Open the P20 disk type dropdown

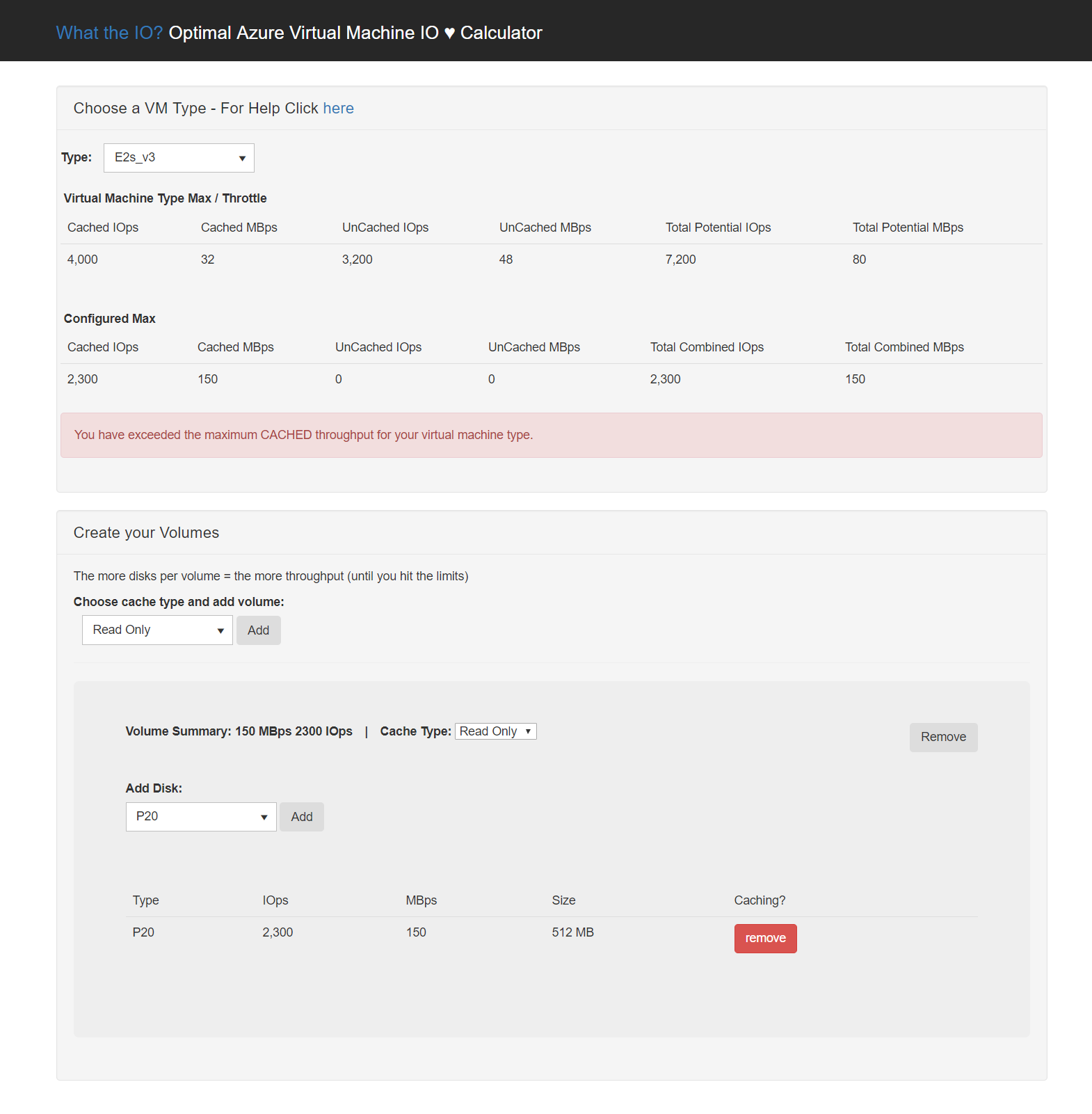pyautogui.click(x=201, y=817)
